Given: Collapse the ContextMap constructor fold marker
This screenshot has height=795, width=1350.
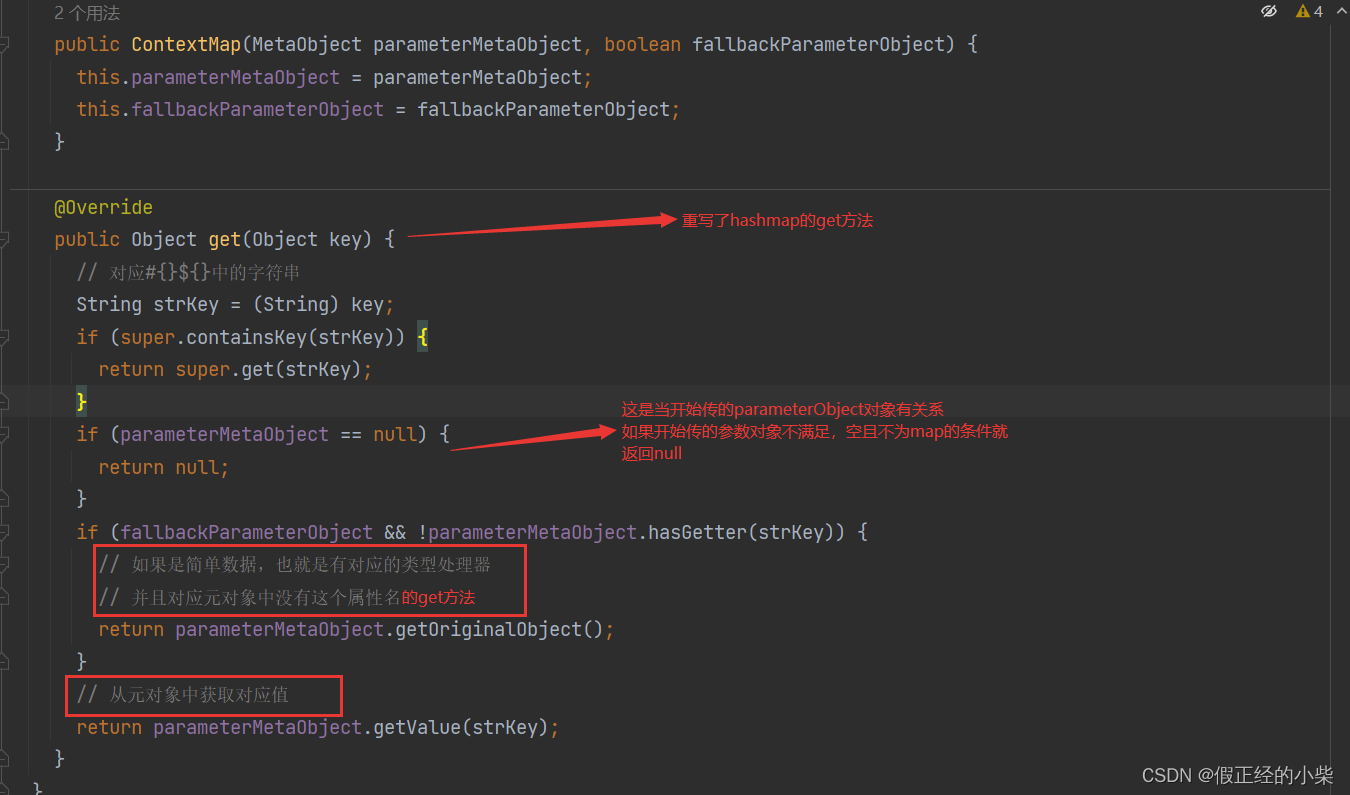Looking at the screenshot, I should [5, 45].
